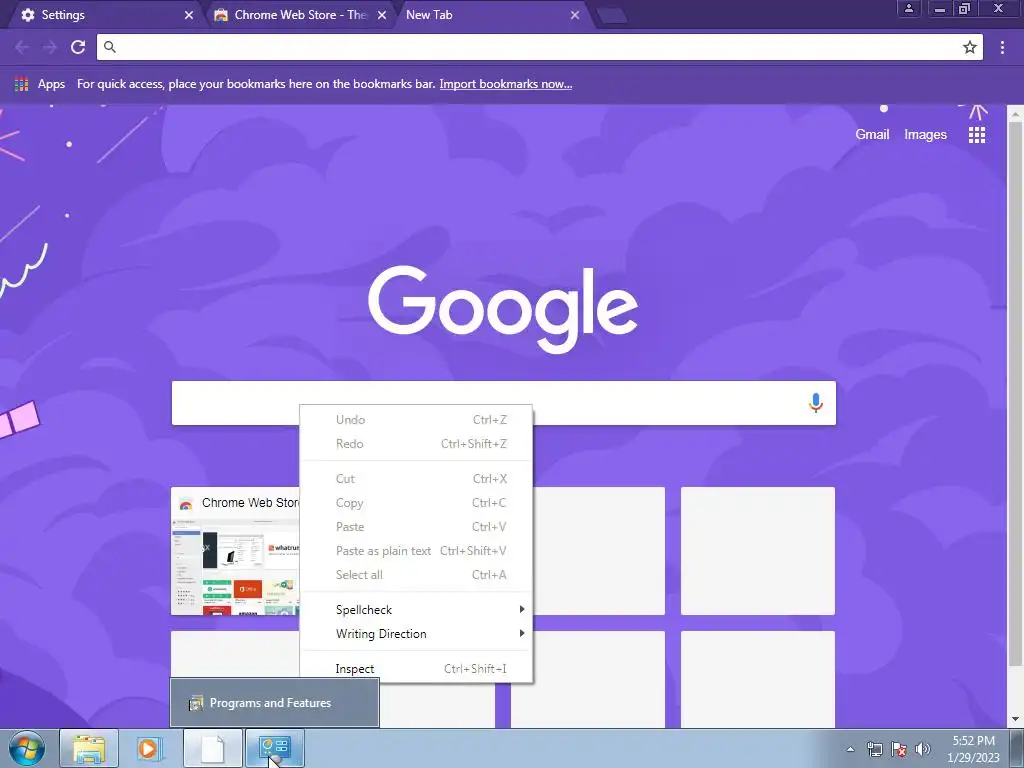Expand the Spellcheck submenu

(416, 609)
